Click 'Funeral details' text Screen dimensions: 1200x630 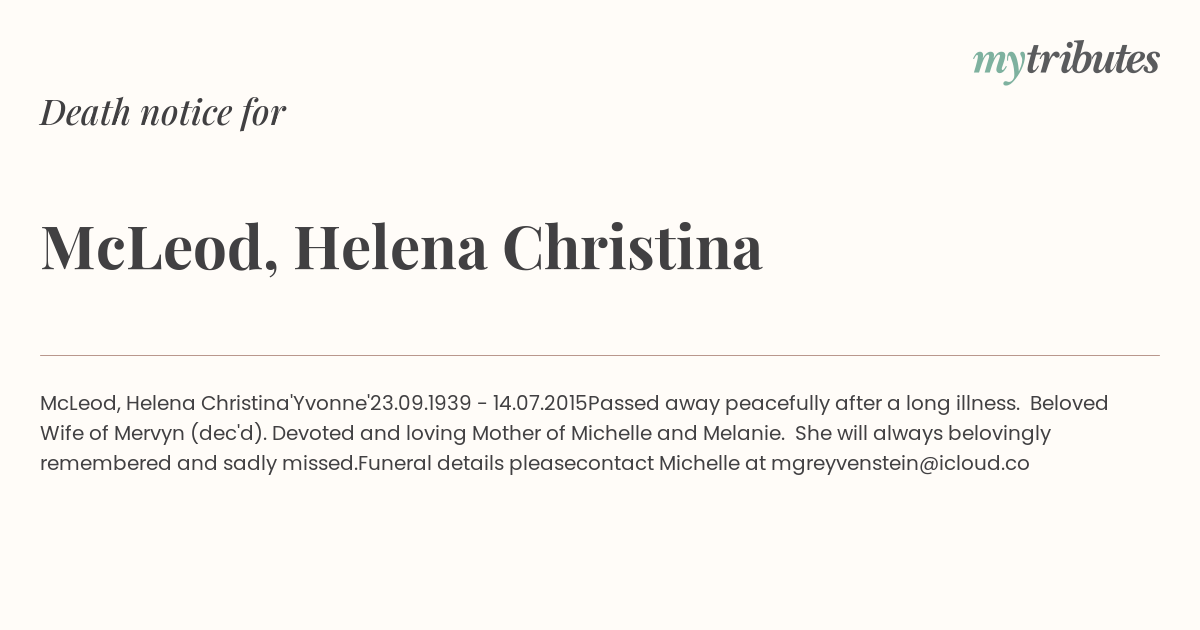click(x=431, y=464)
